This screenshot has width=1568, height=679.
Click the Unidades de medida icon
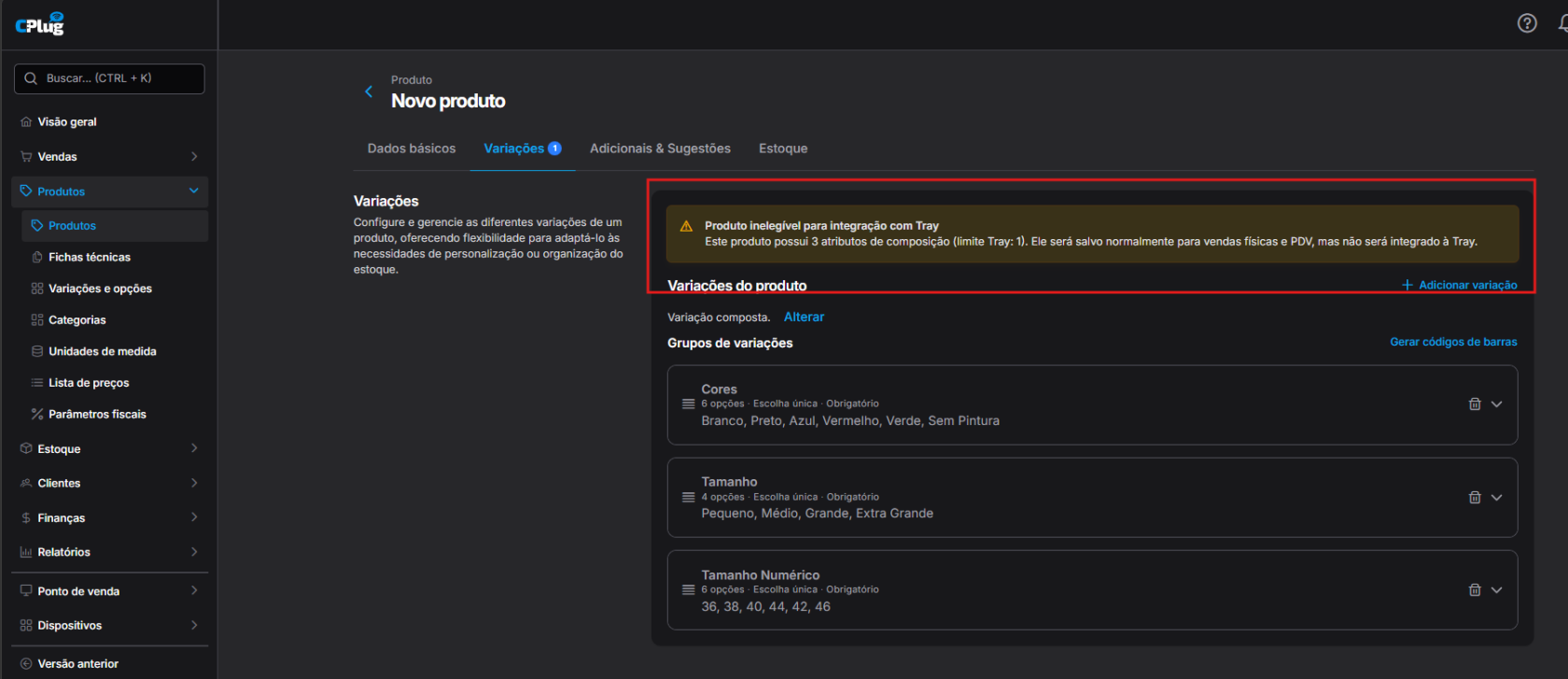tap(37, 351)
